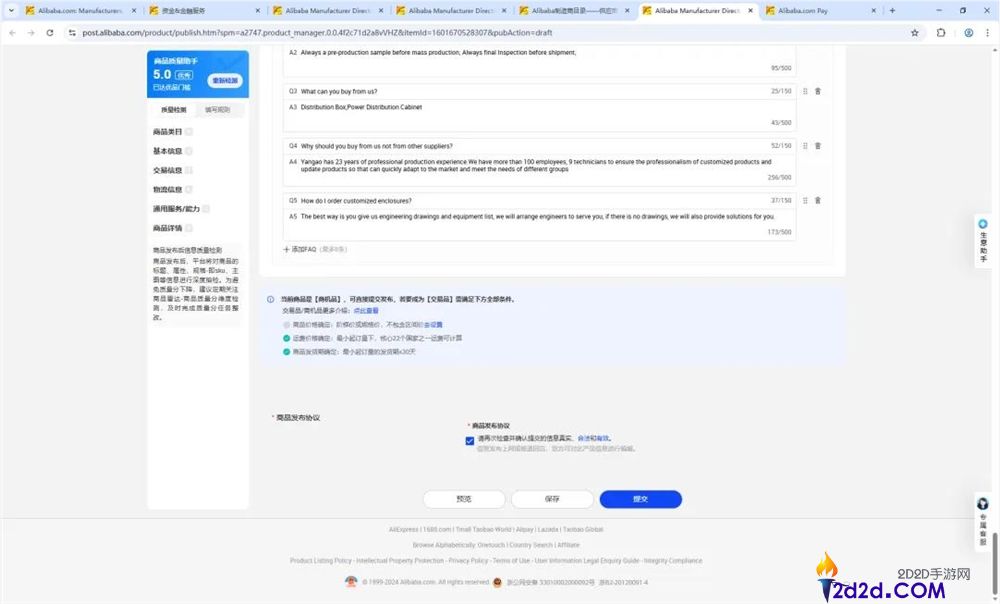Open the browser three-dot menu
Viewport: 1000px width, 604px height.
(989, 32)
